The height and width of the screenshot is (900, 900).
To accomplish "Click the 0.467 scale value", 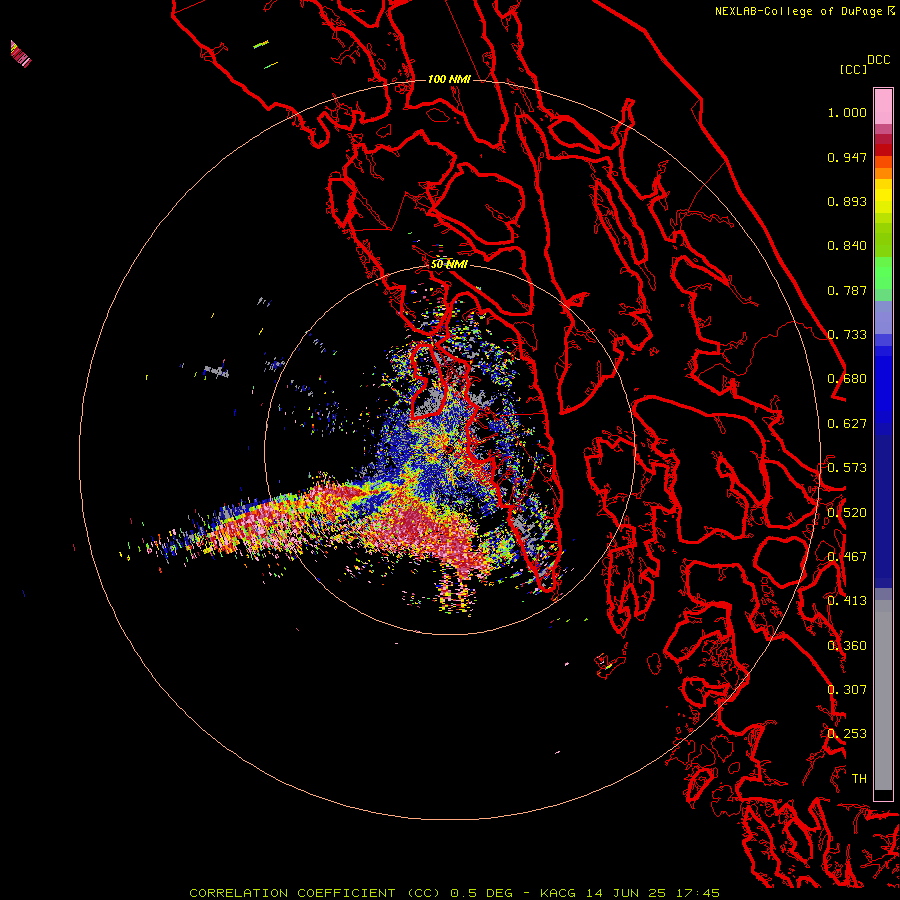I will (x=847, y=557).
